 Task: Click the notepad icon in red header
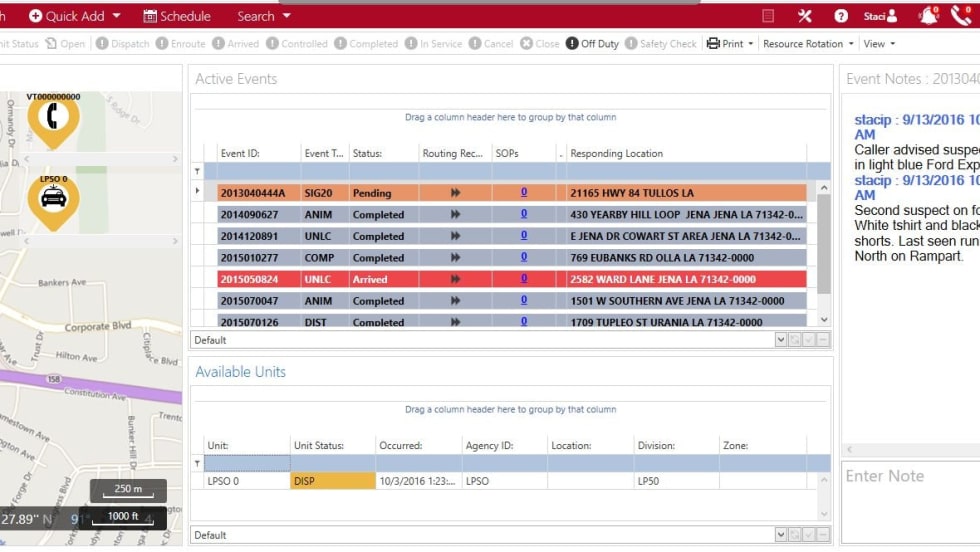[x=768, y=16]
